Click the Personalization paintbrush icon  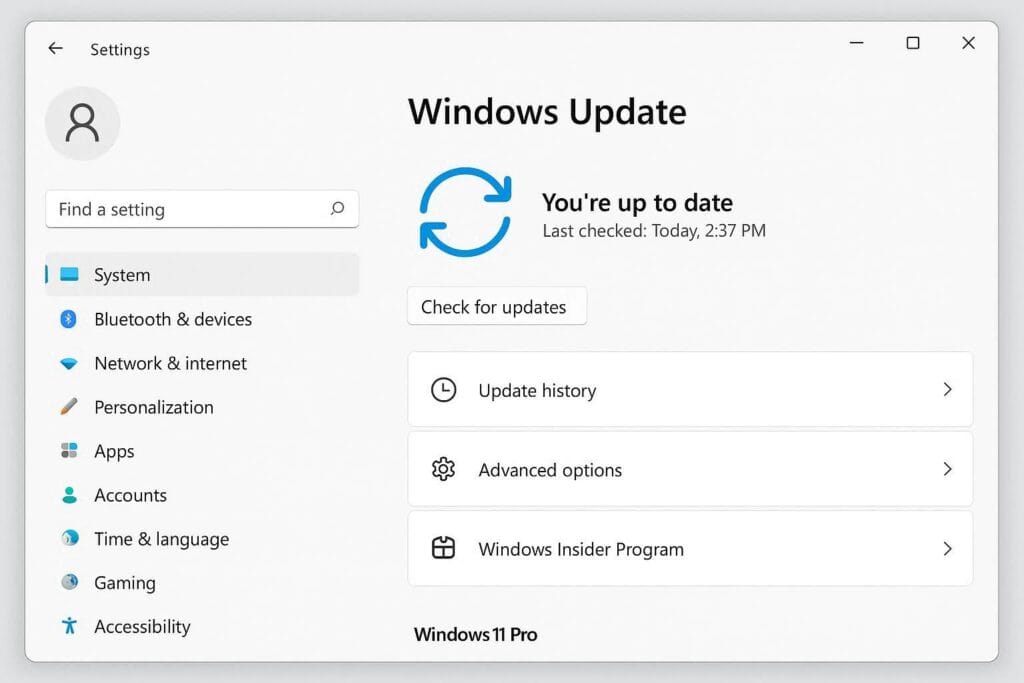[x=69, y=407]
